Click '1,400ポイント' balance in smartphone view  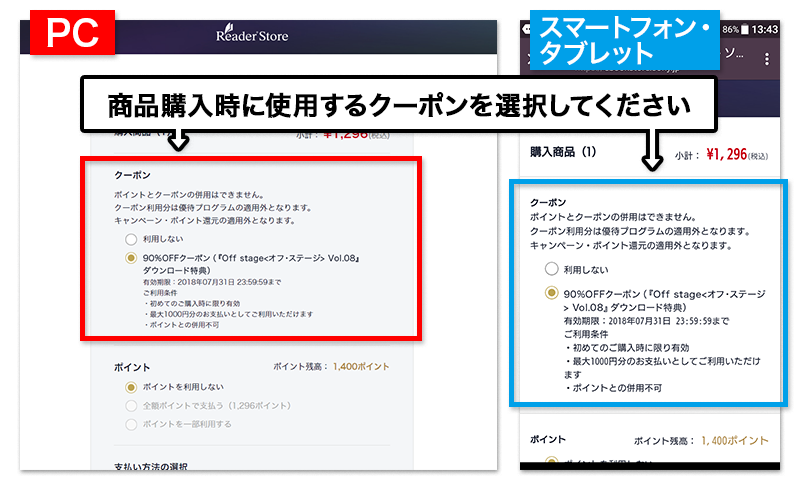click(x=735, y=441)
